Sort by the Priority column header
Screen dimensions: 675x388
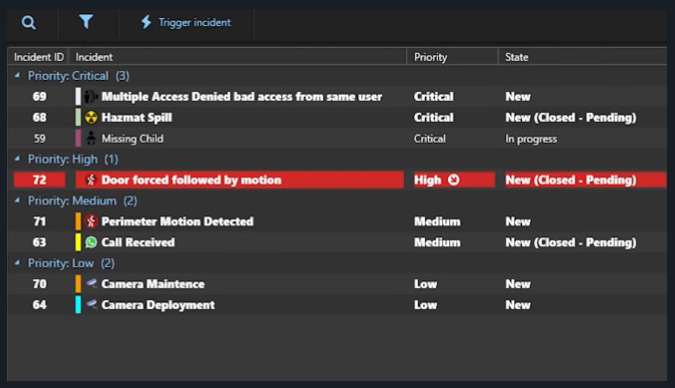coord(452,57)
